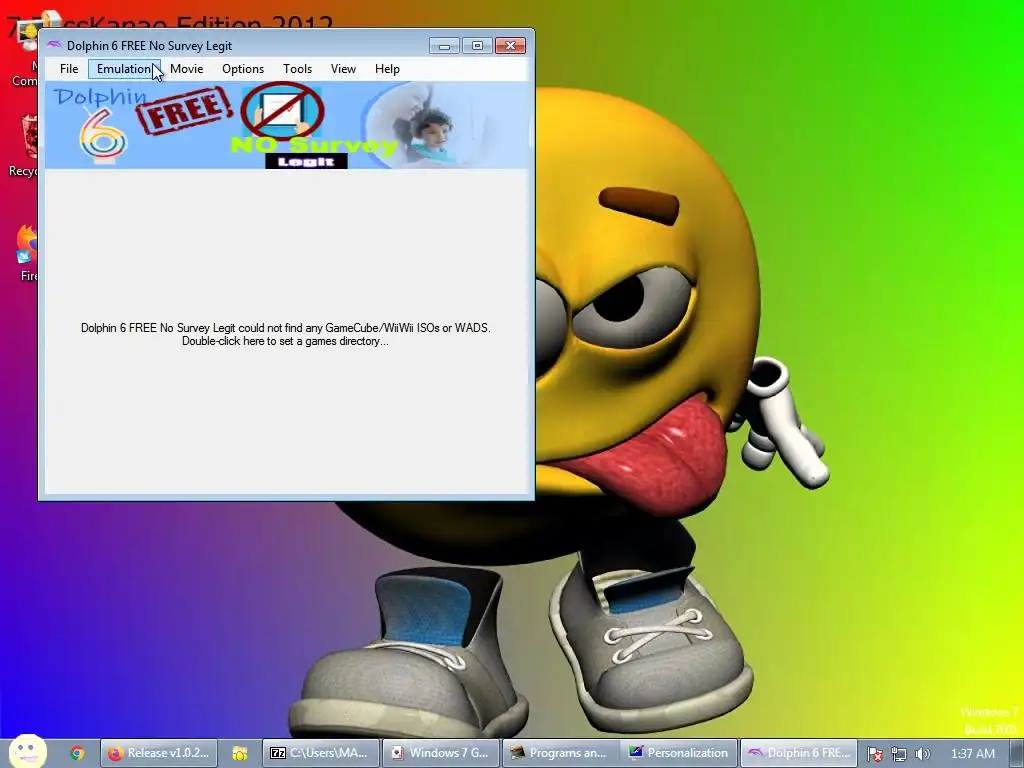Launch Chrome from the taskbar
Screen dimensions: 1024x768
(77, 753)
